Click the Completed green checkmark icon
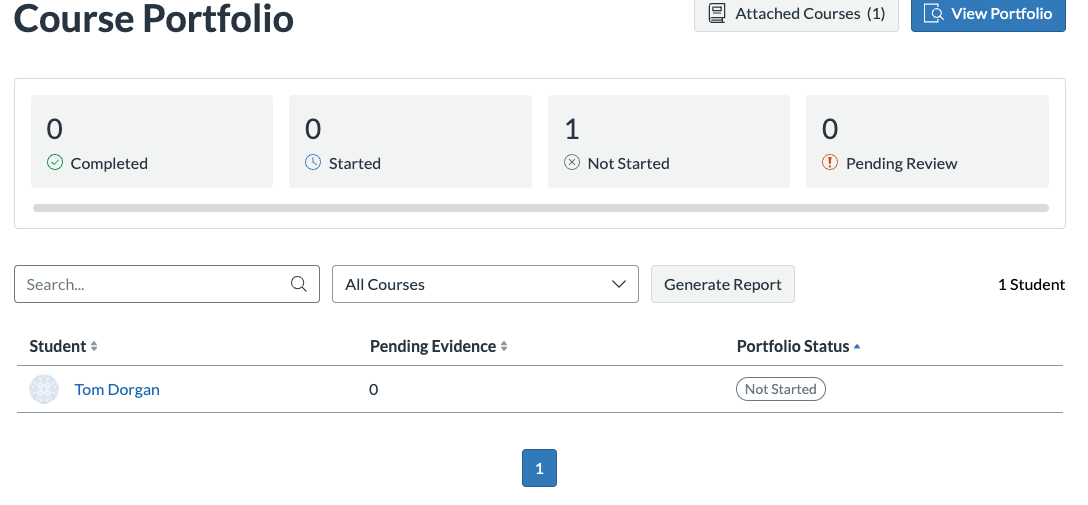This screenshot has width=1088, height=505. tap(55, 163)
